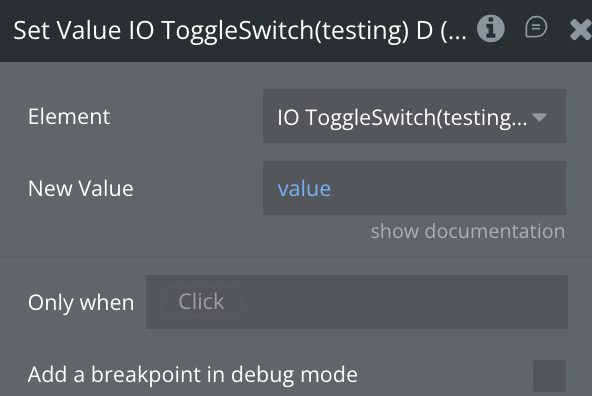This screenshot has height=396, width=592.
Task: Click the Set Value title text
Action: (x=67, y=30)
